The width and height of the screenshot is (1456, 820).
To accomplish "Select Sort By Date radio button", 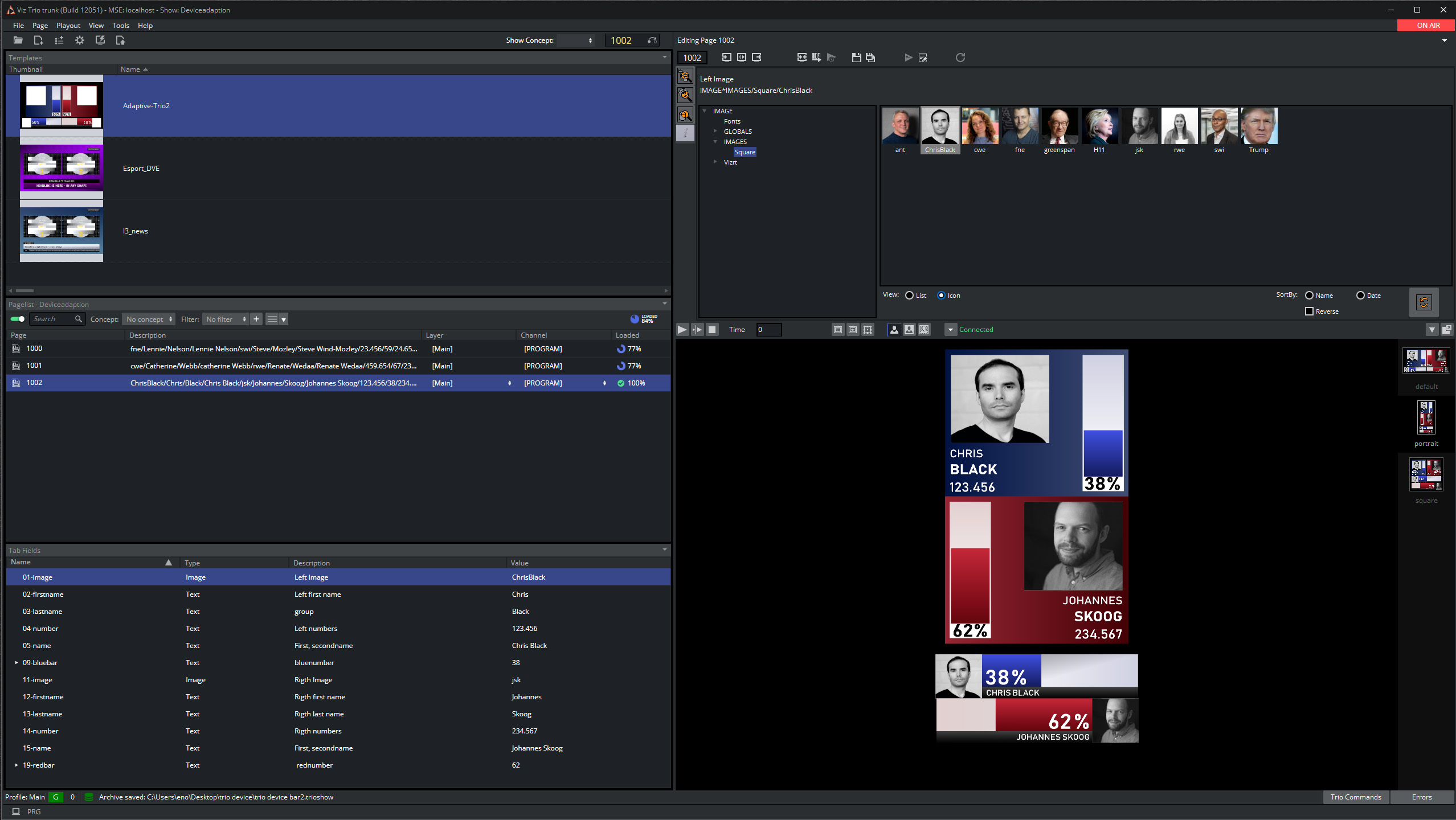I will tap(1360, 296).
